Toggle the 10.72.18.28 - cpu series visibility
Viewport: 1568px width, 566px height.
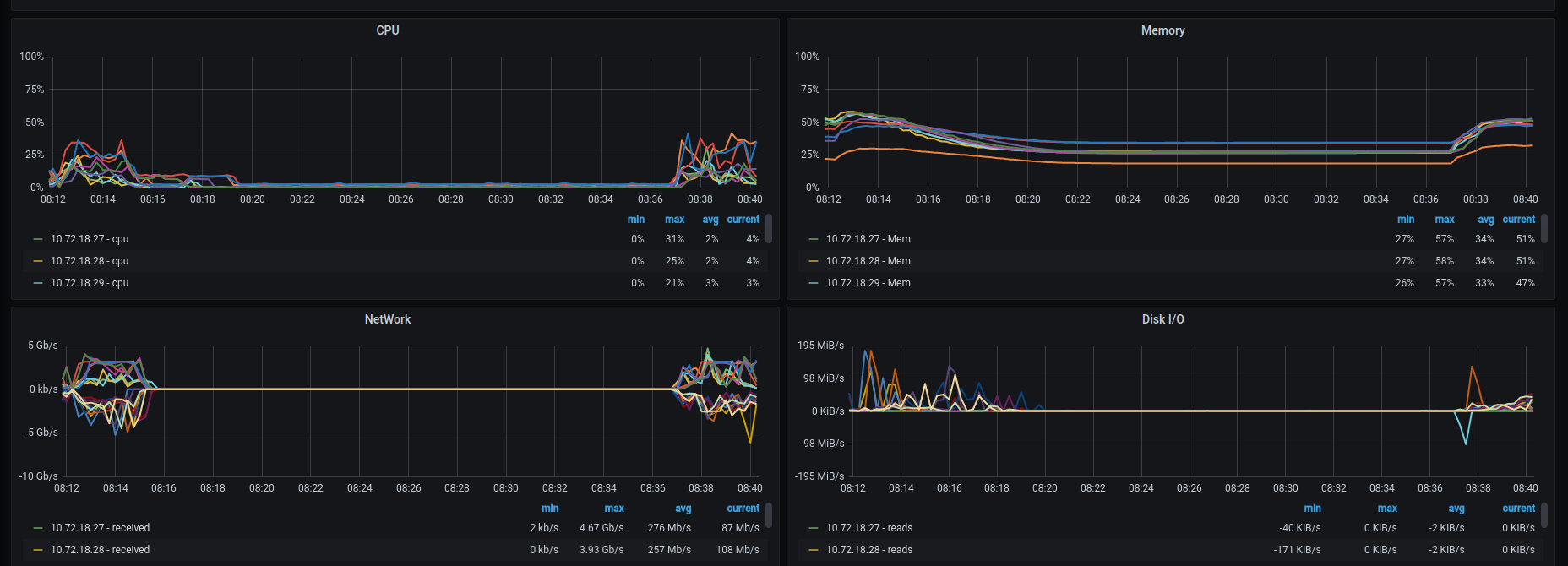pyautogui.click(x=90, y=261)
